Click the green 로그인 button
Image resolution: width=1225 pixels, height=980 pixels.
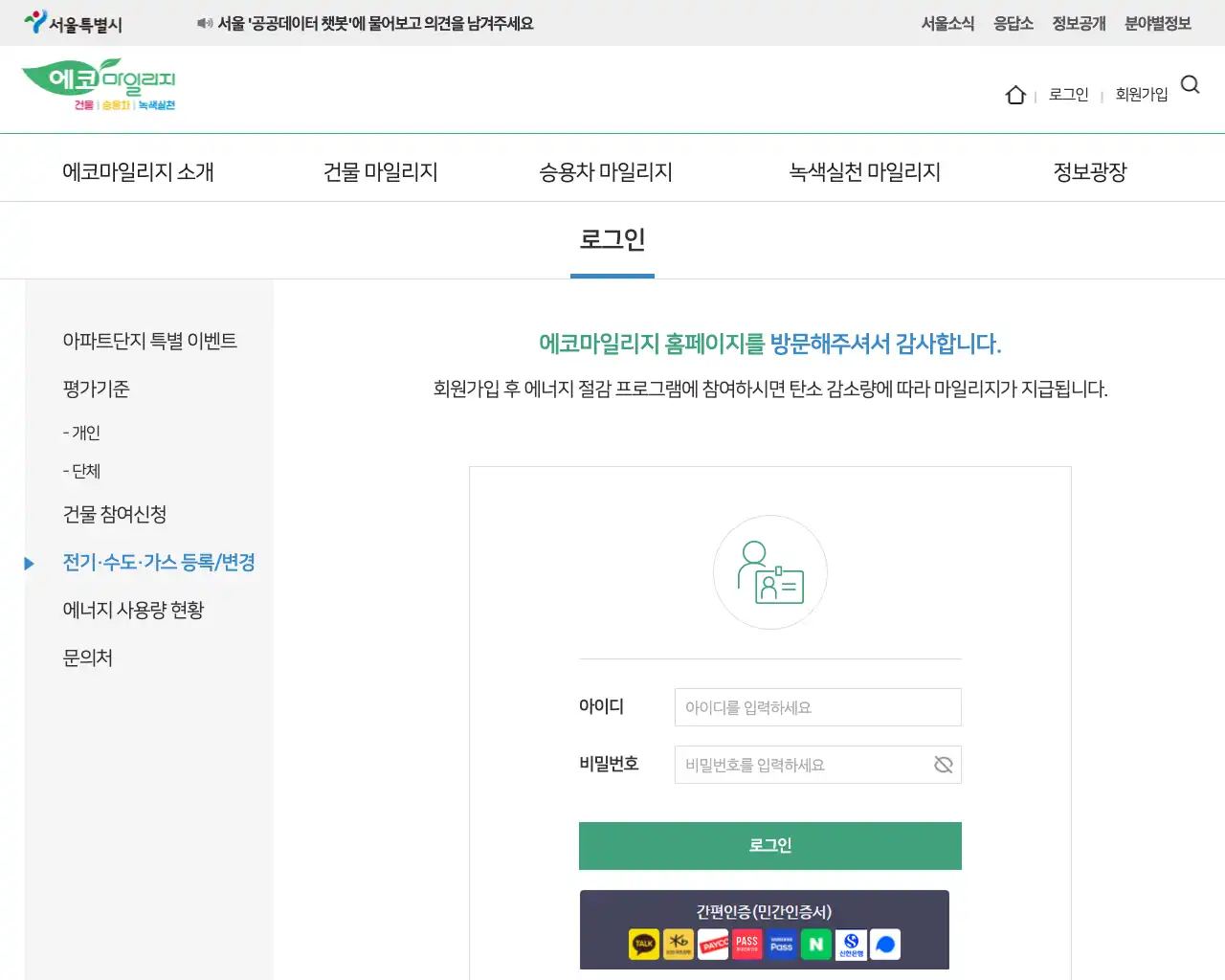pos(770,846)
